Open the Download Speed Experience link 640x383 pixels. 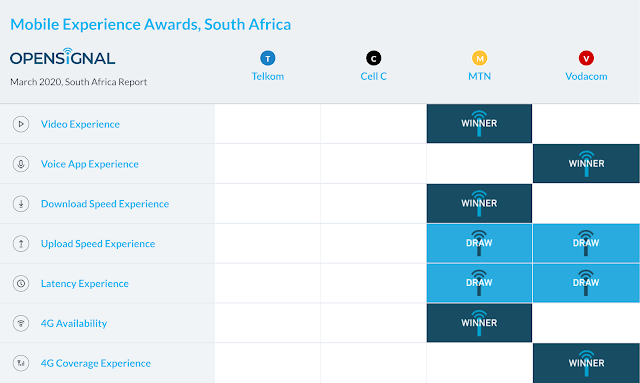tap(105, 204)
